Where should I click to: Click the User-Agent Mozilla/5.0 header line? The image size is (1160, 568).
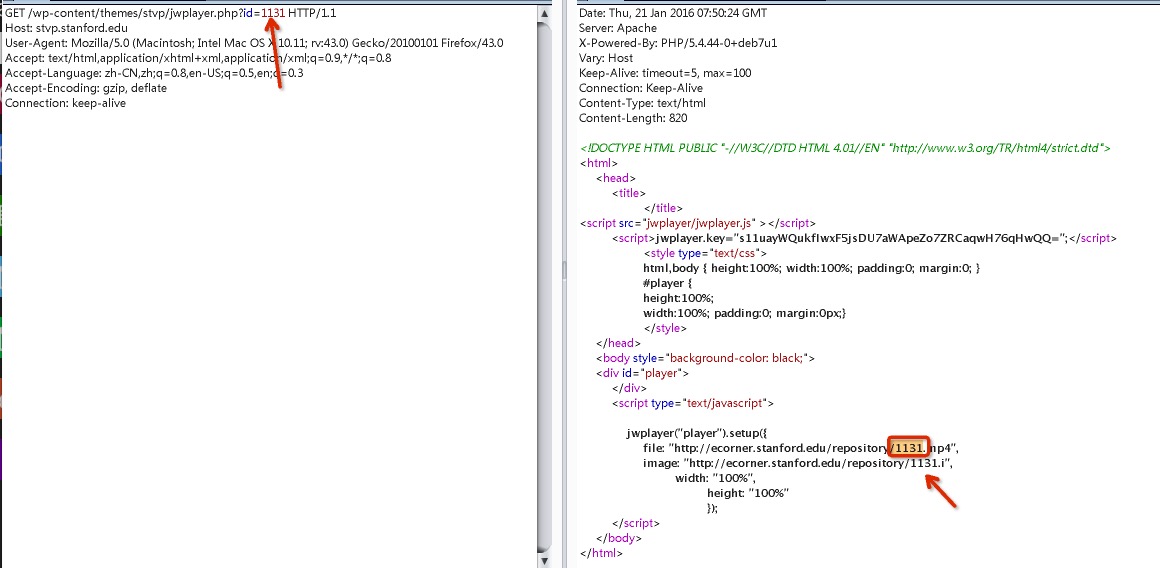point(254,43)
